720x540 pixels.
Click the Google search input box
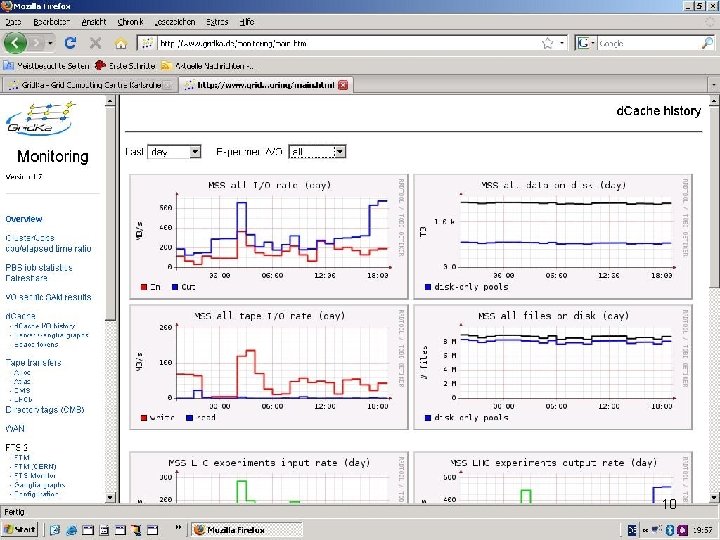click(x=648, y=43)
